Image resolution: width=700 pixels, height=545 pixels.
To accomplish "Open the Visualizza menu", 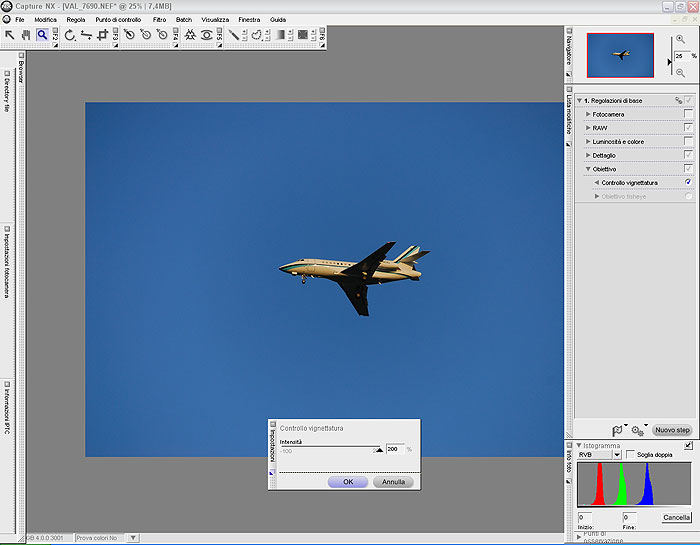I will tap(215, 20).
